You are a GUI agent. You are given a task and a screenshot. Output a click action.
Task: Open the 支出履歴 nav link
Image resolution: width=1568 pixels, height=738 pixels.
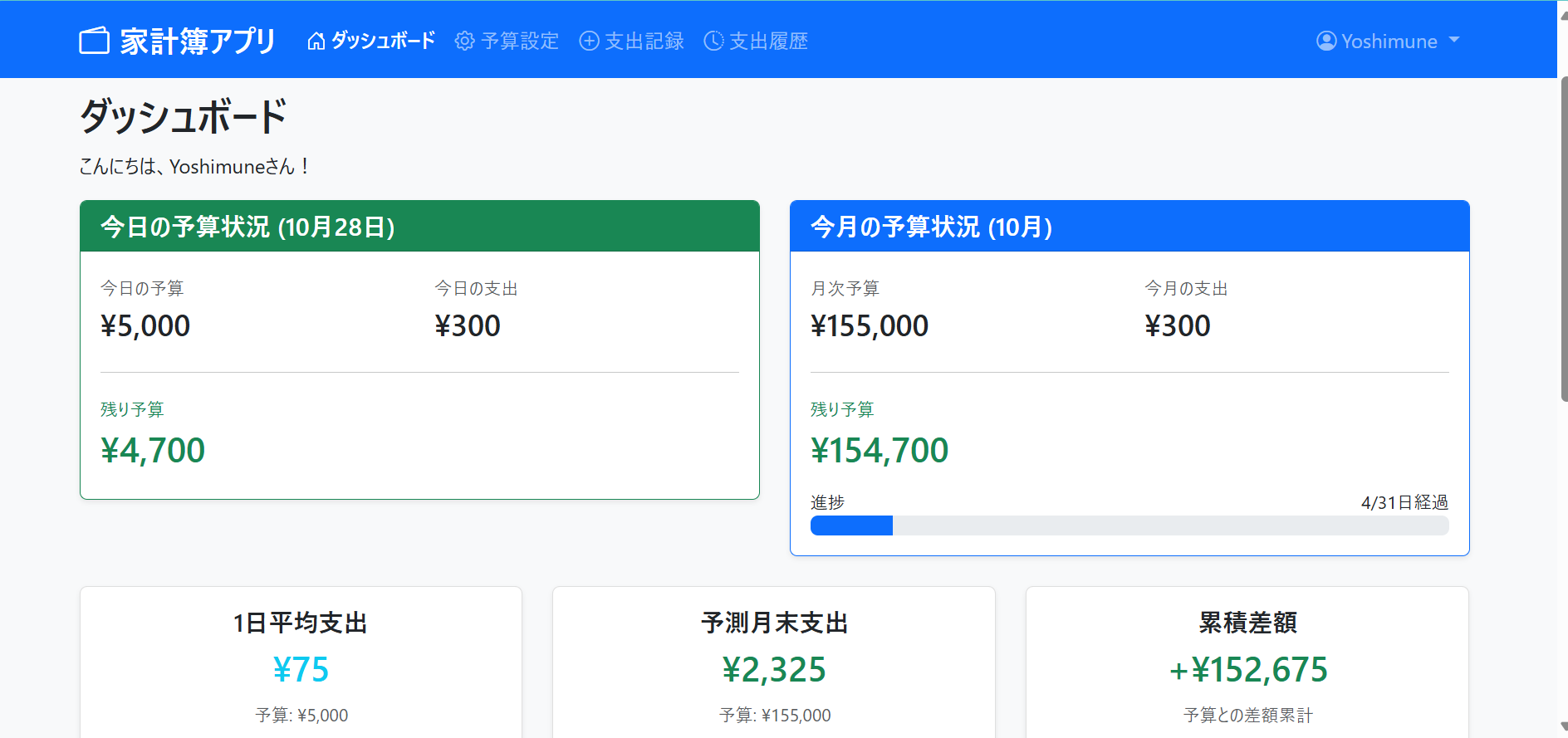click(756, 41)
